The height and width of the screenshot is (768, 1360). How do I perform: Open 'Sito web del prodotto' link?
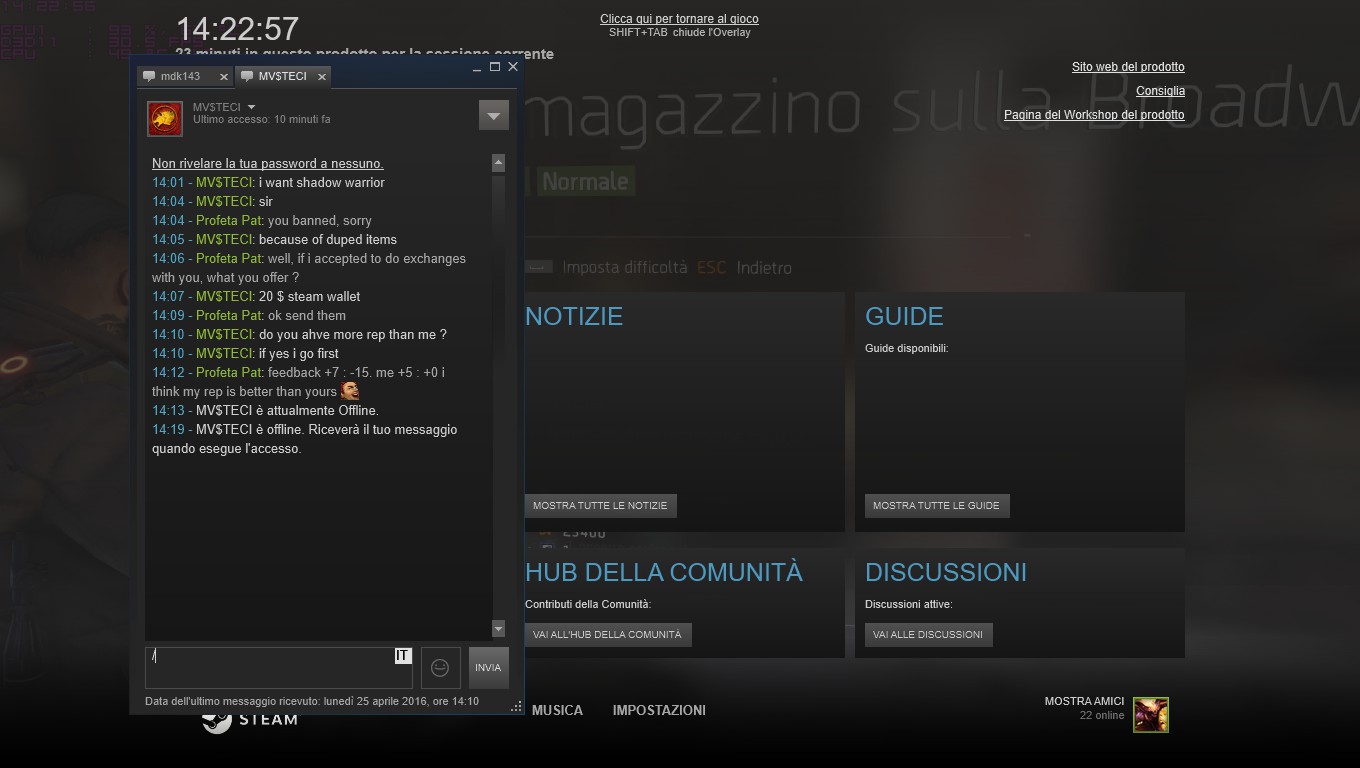coord(1128,67)
